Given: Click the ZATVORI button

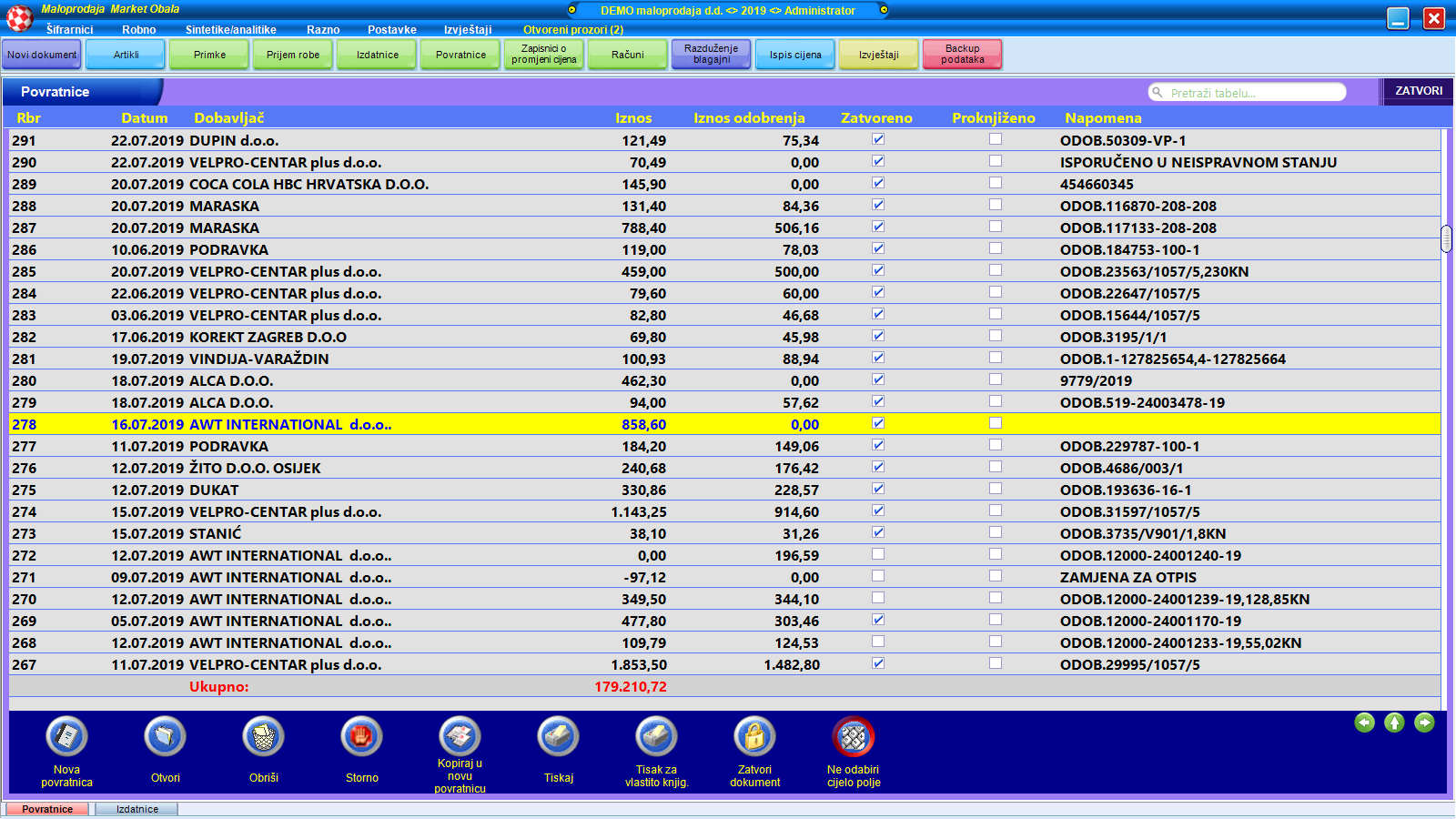Looking at the screenshot, I should click(1418, 91).
